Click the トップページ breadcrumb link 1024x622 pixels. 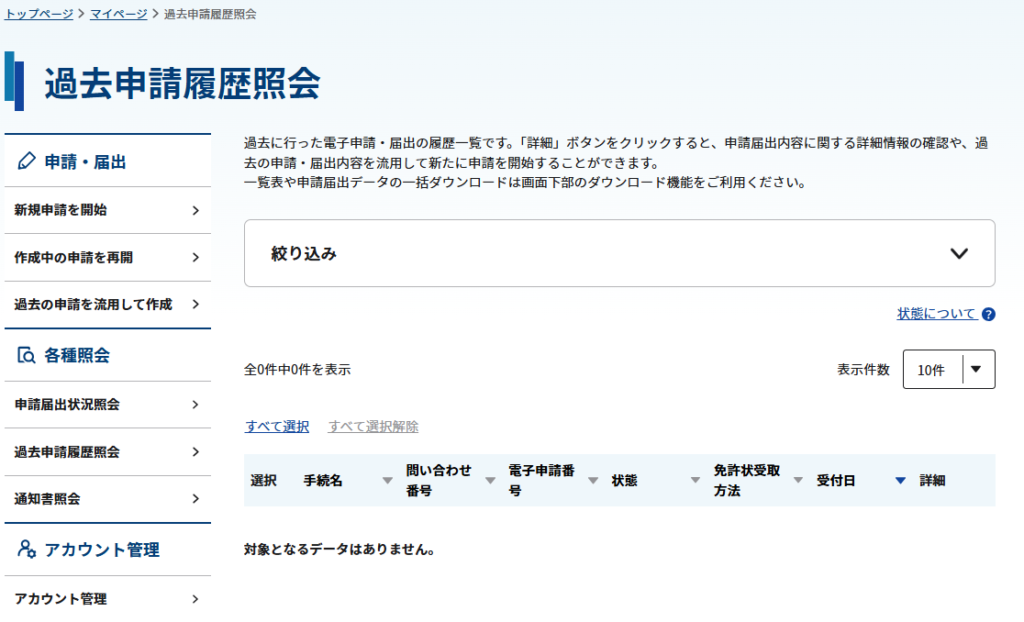(x=39, y=14)
